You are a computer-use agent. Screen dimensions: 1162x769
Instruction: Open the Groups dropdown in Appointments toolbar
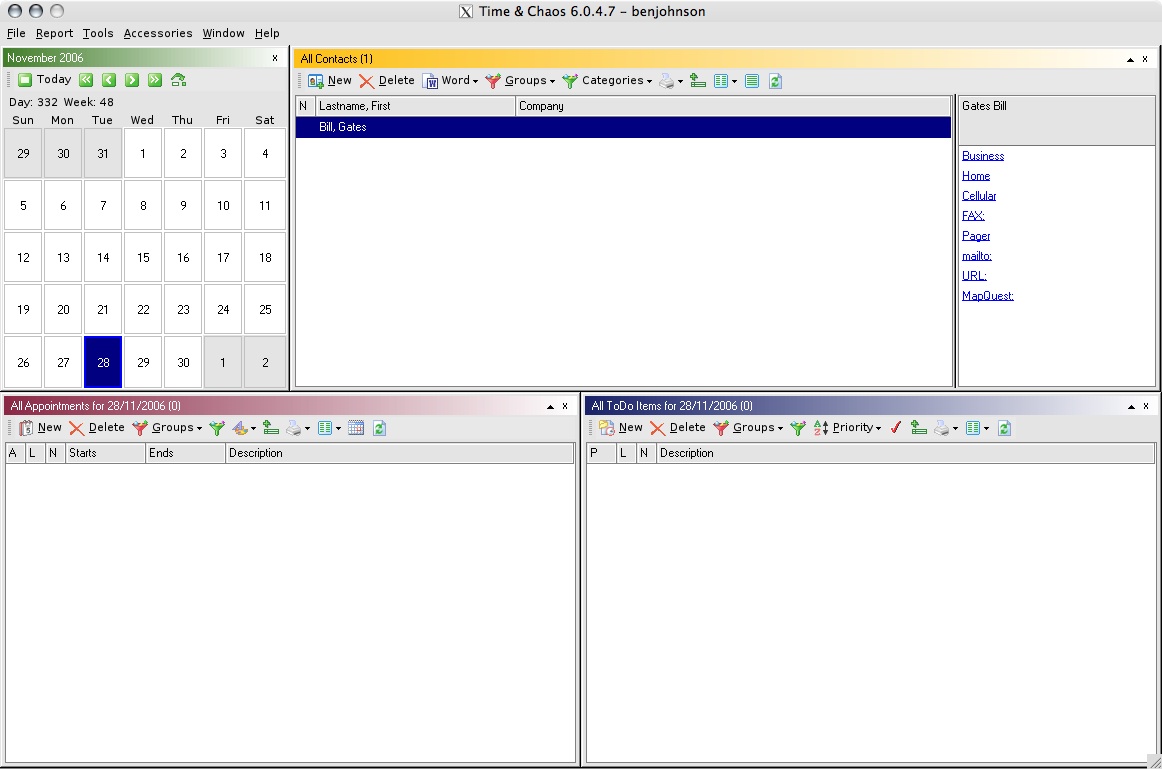coord(172,428)
